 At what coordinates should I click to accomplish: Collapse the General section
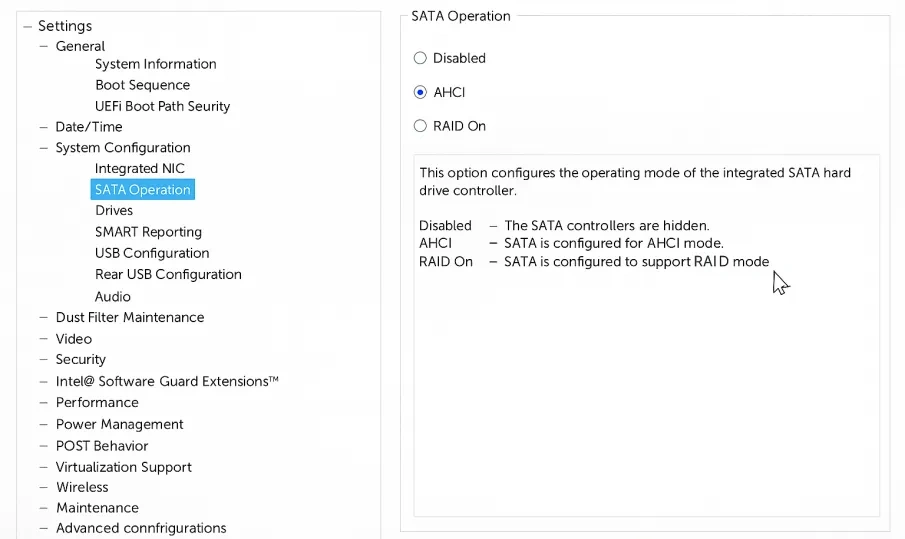pos(44,46)
